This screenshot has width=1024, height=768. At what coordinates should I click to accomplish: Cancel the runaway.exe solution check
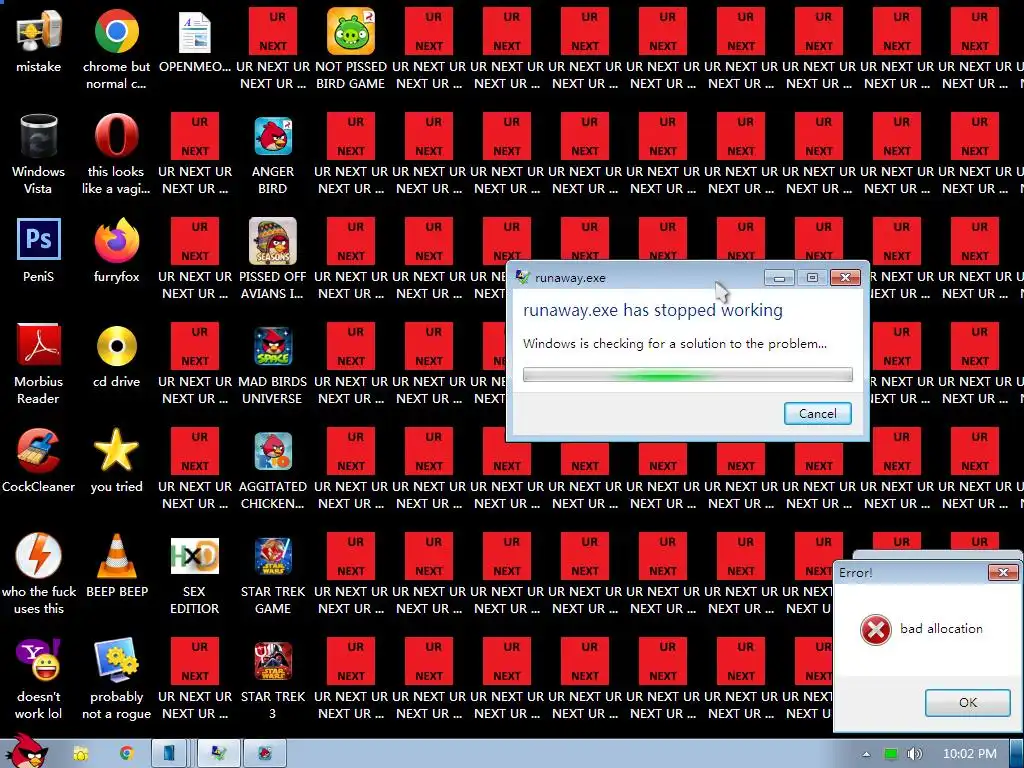click(818, 413)
